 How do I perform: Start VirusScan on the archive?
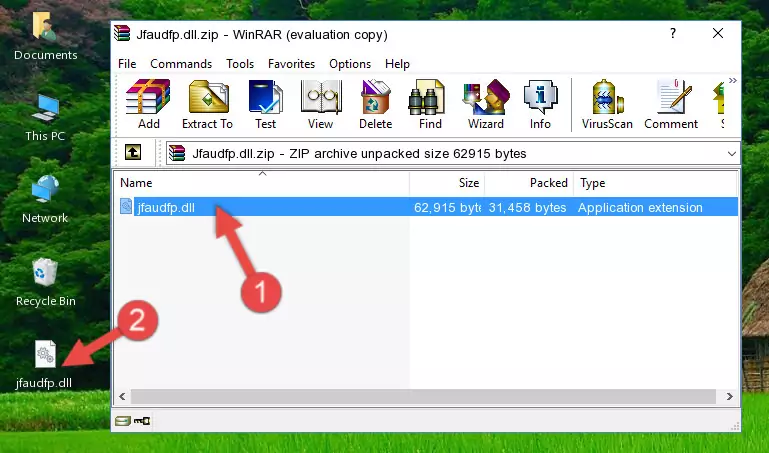coord(607,104)
